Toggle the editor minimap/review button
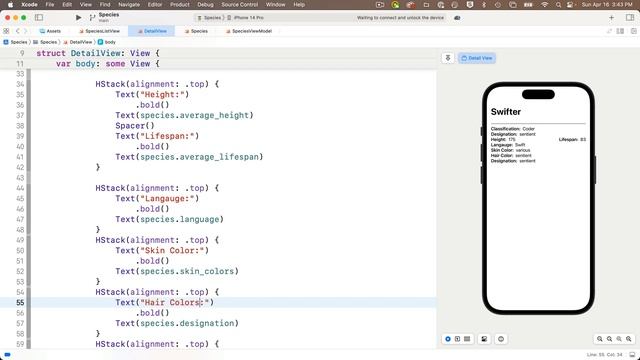This screenshot has width=640, height=360. coord(609,31)
